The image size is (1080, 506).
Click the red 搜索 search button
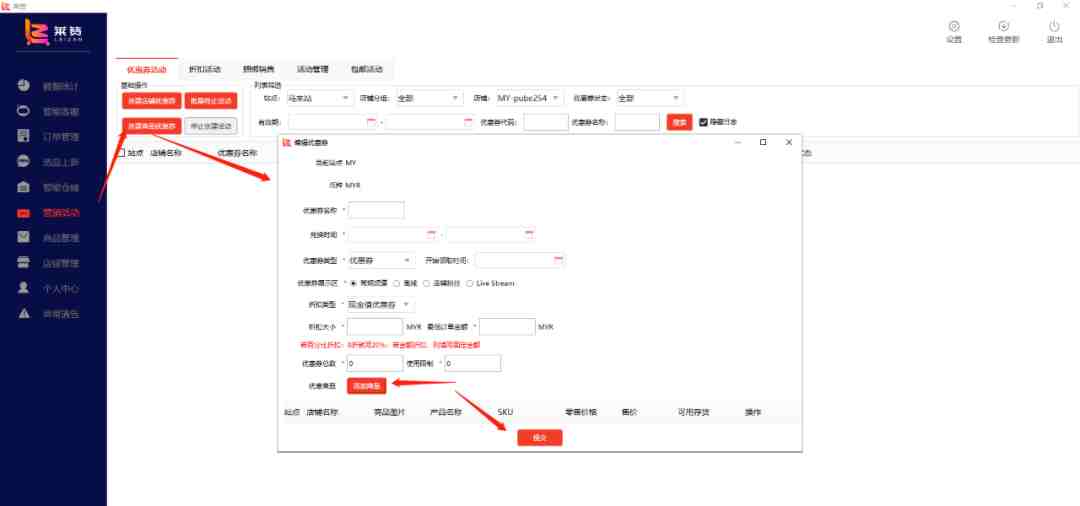[x=679, y=122]
